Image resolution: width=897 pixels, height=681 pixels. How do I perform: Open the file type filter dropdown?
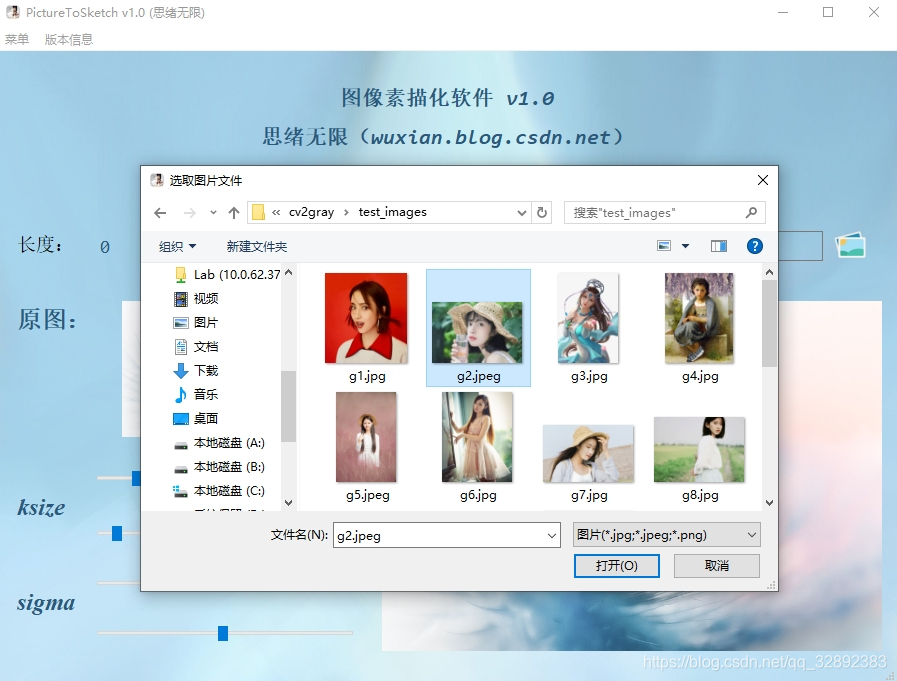coord(666,535)
